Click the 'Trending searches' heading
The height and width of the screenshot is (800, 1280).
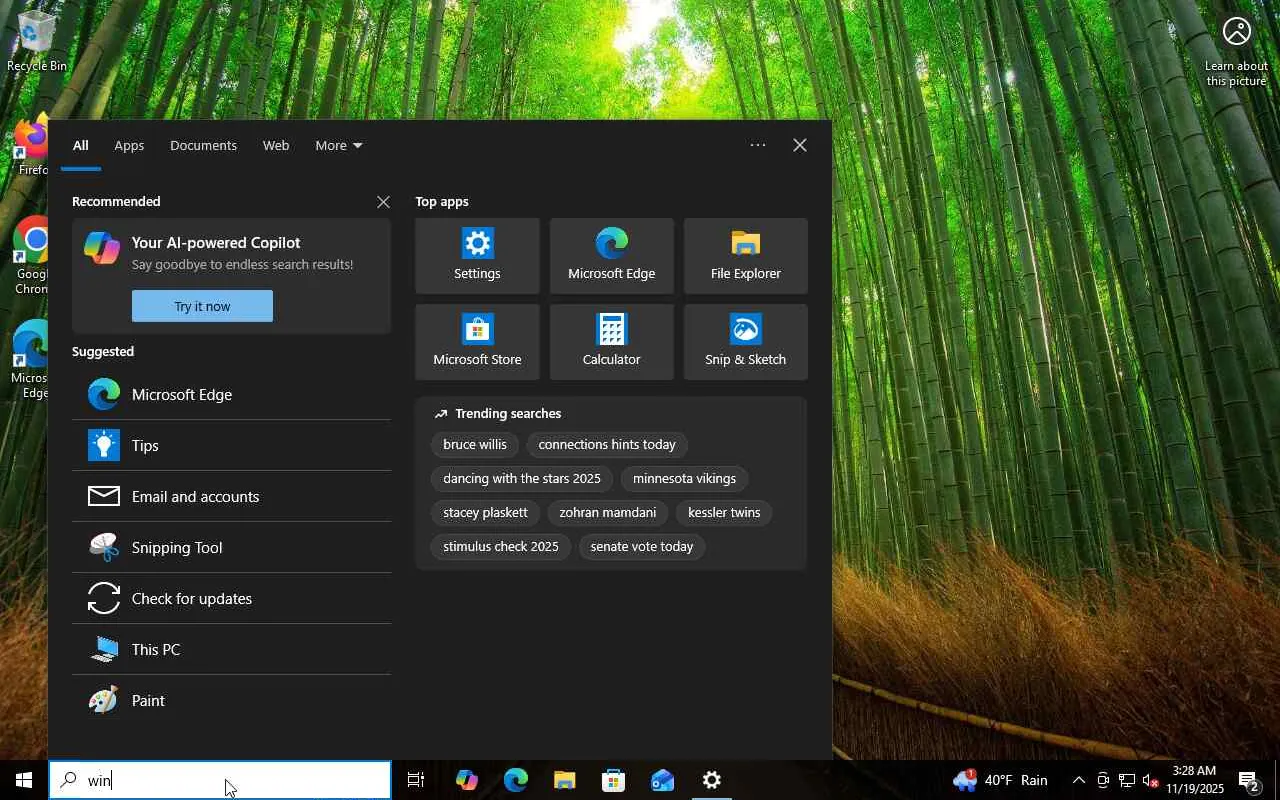pos(508,414)
